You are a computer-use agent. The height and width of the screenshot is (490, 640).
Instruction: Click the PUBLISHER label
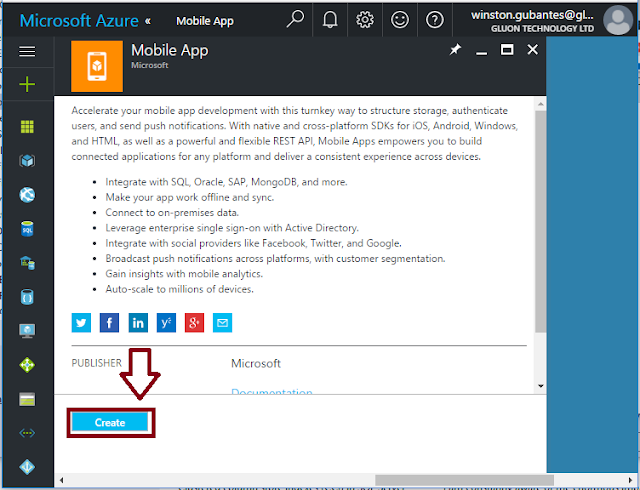tap(96, 363)
